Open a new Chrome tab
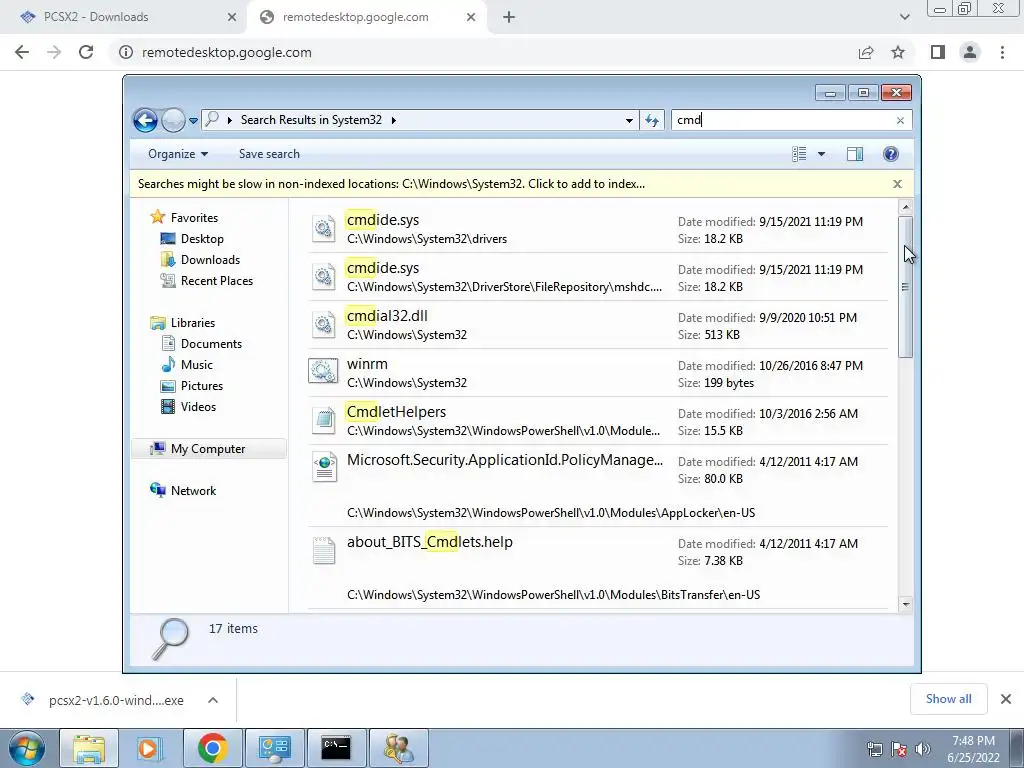This screenshot has height=768, width=1024. 509,17
